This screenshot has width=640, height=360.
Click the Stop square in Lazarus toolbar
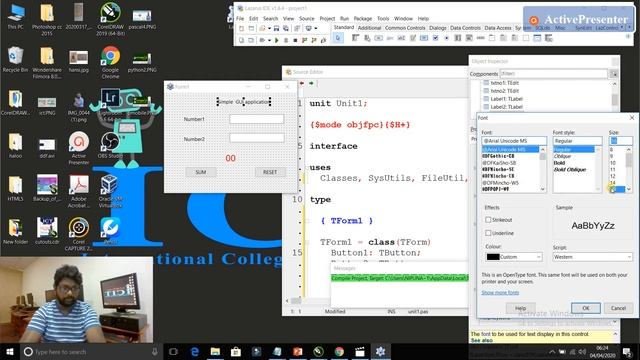(295, 40)
